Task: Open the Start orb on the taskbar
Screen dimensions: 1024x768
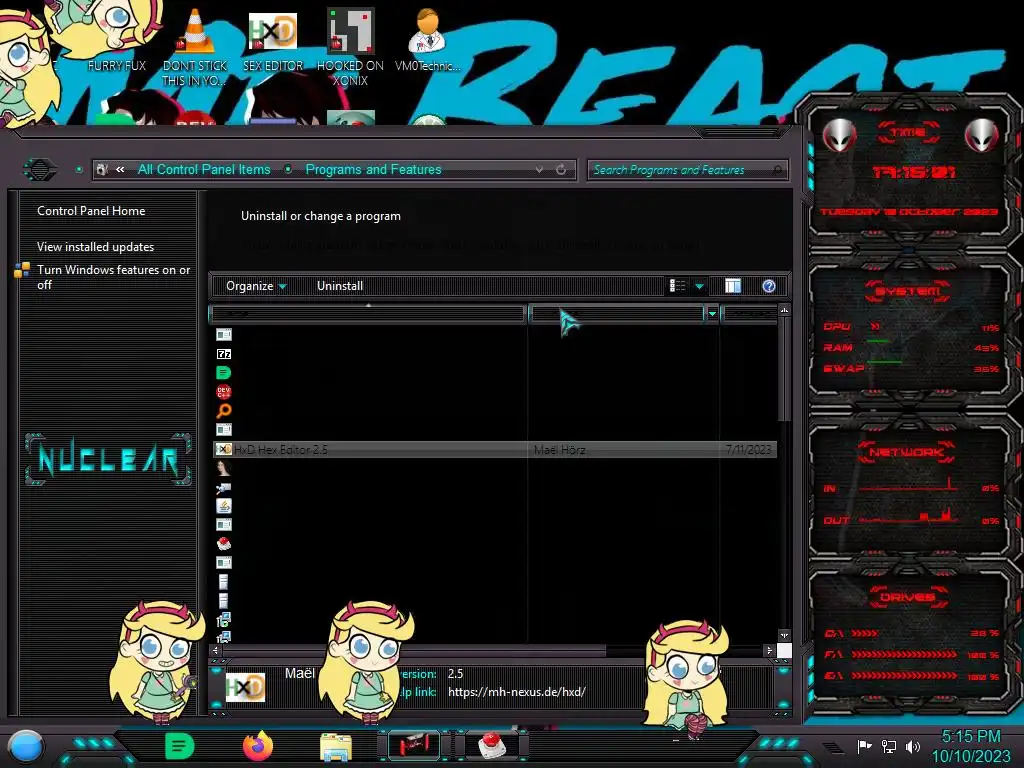Action: click(x=26, y=746)
